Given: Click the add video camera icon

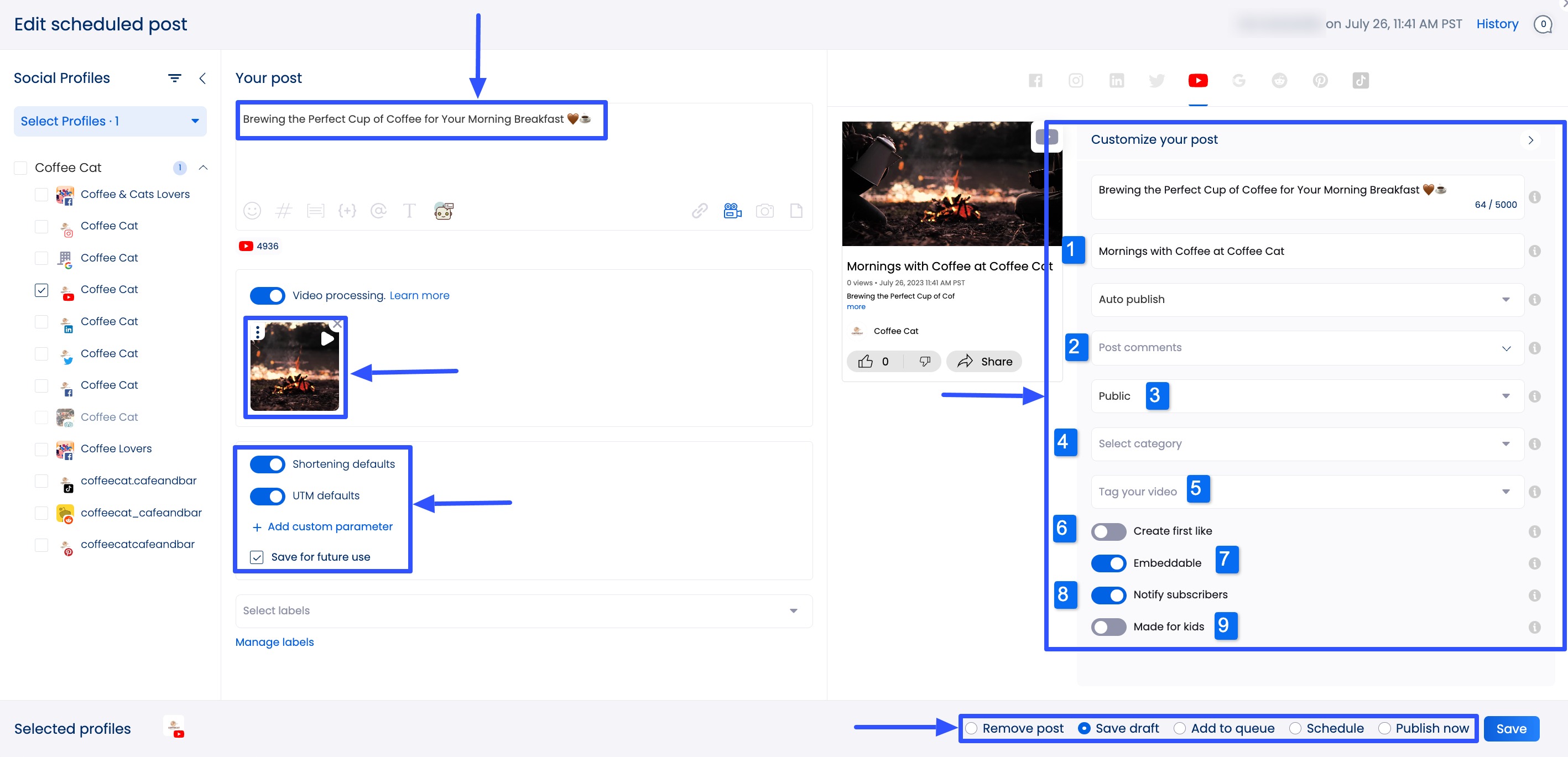Looking at the screenshot, I should click(x=732, y=211).
